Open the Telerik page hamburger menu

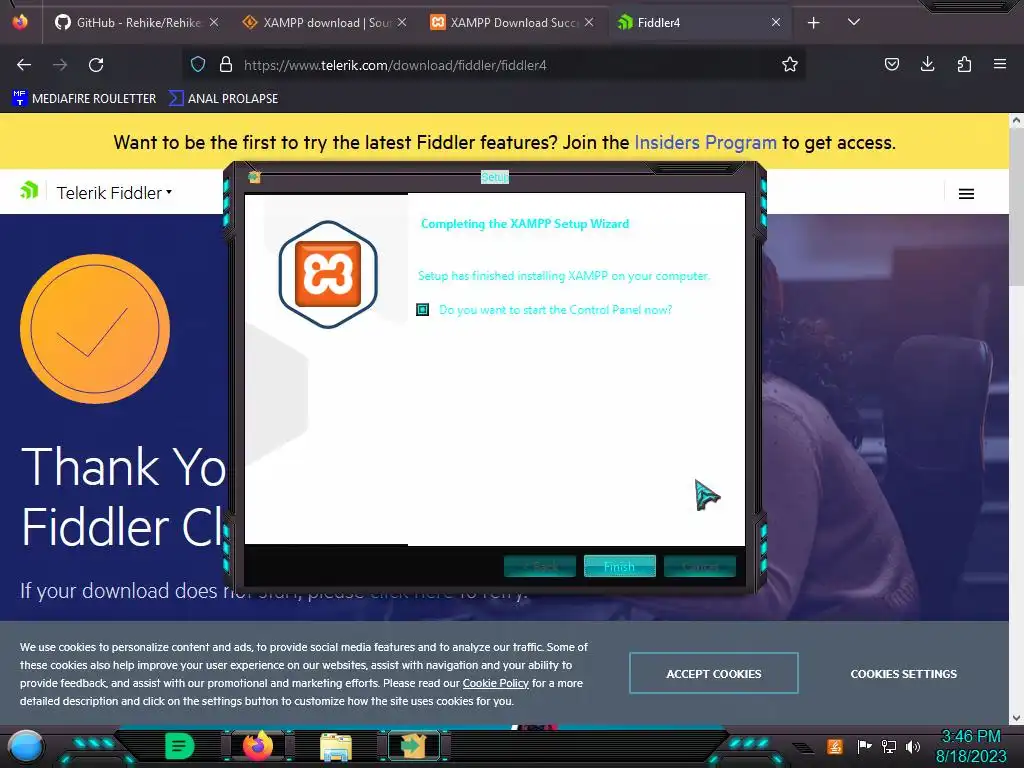[x=966, y=194]
